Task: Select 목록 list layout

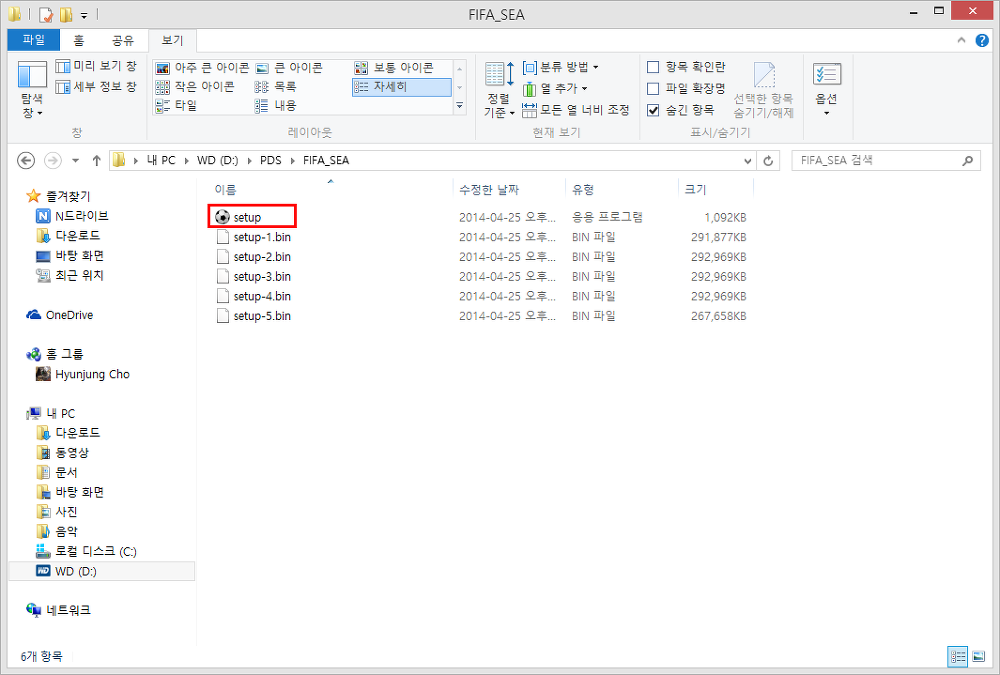Action: tap(276, 87)
